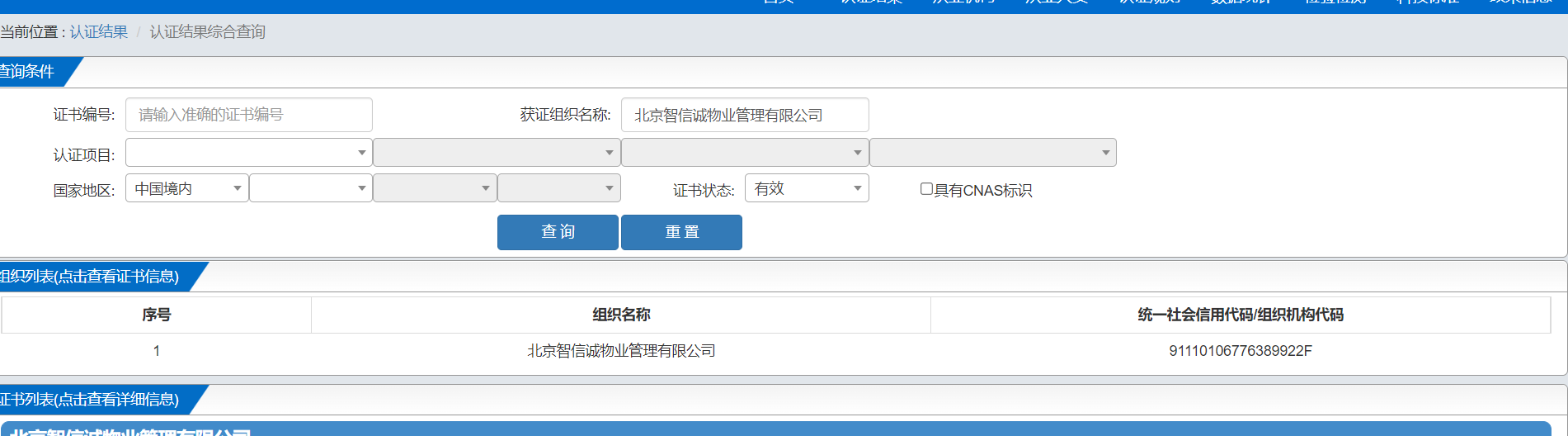Screen dimensions: 1568x436
Task: Click the 证书列表 section header
Action: click(x=95, y=400)
